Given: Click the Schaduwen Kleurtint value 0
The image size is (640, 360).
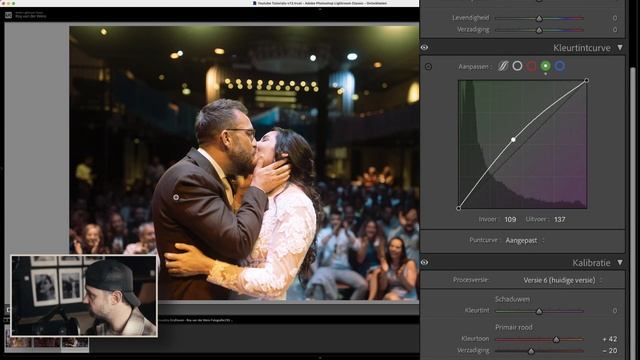Looking at the screenshot, I should click(615, 311).
